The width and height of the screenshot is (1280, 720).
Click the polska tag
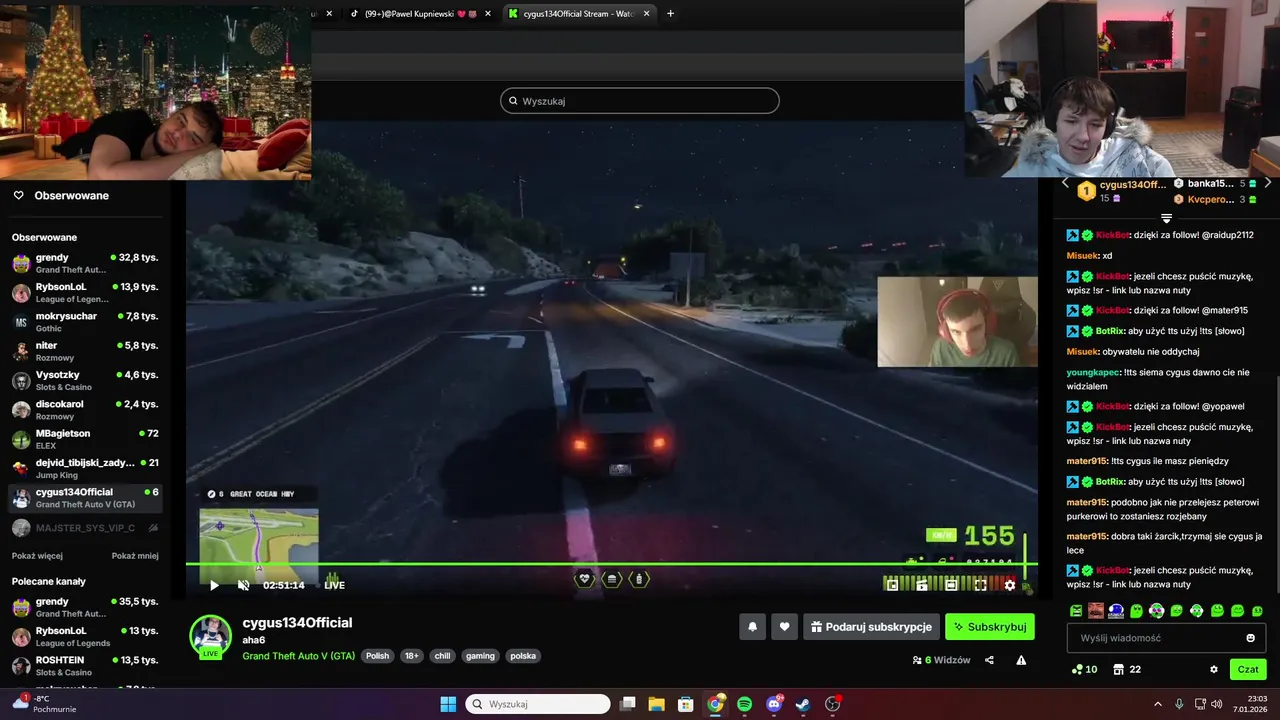pyautogui.click(x=523, y=656)
